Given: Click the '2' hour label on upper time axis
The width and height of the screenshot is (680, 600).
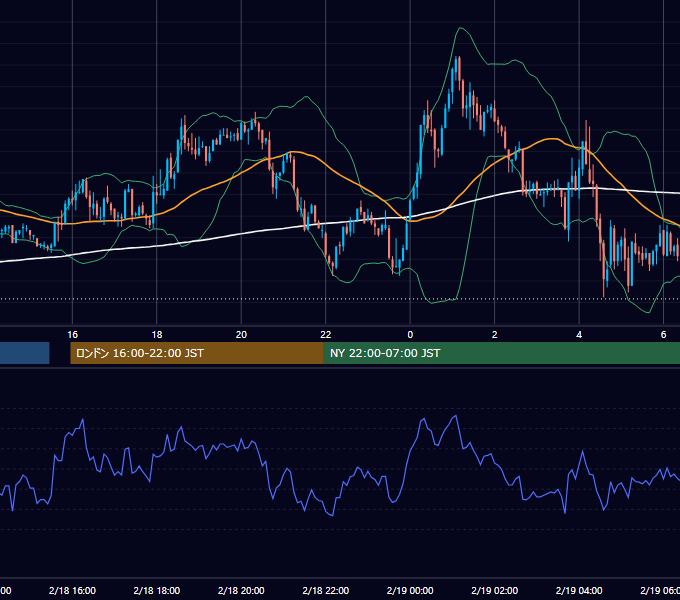Looking at the screenshot, I should pyautogui.click(x=494, y=334).
